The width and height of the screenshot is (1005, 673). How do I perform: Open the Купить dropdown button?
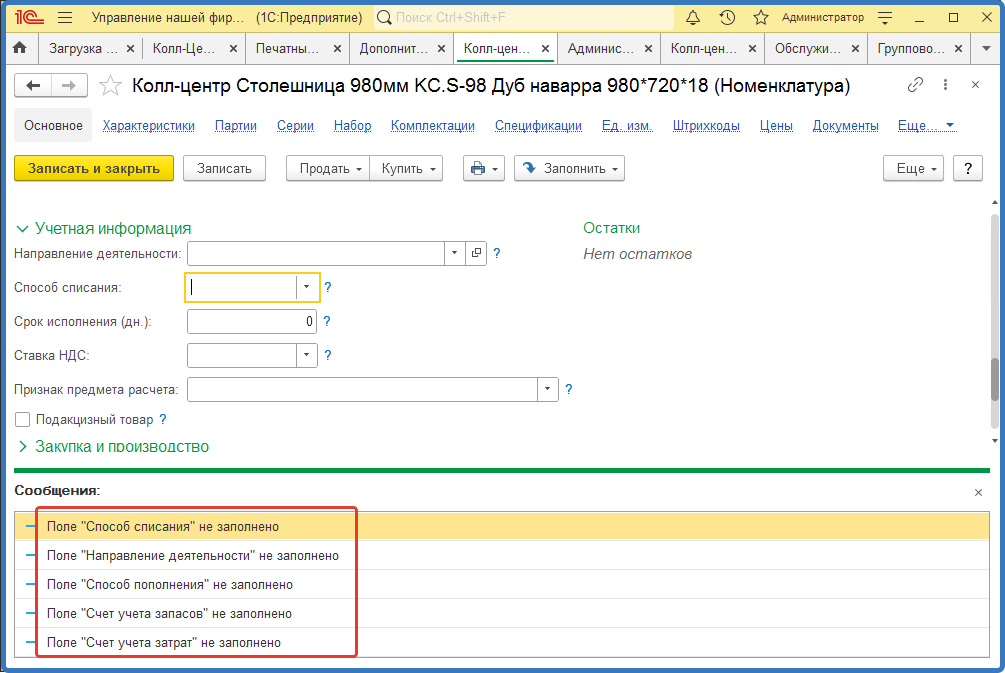click(406, 169)
